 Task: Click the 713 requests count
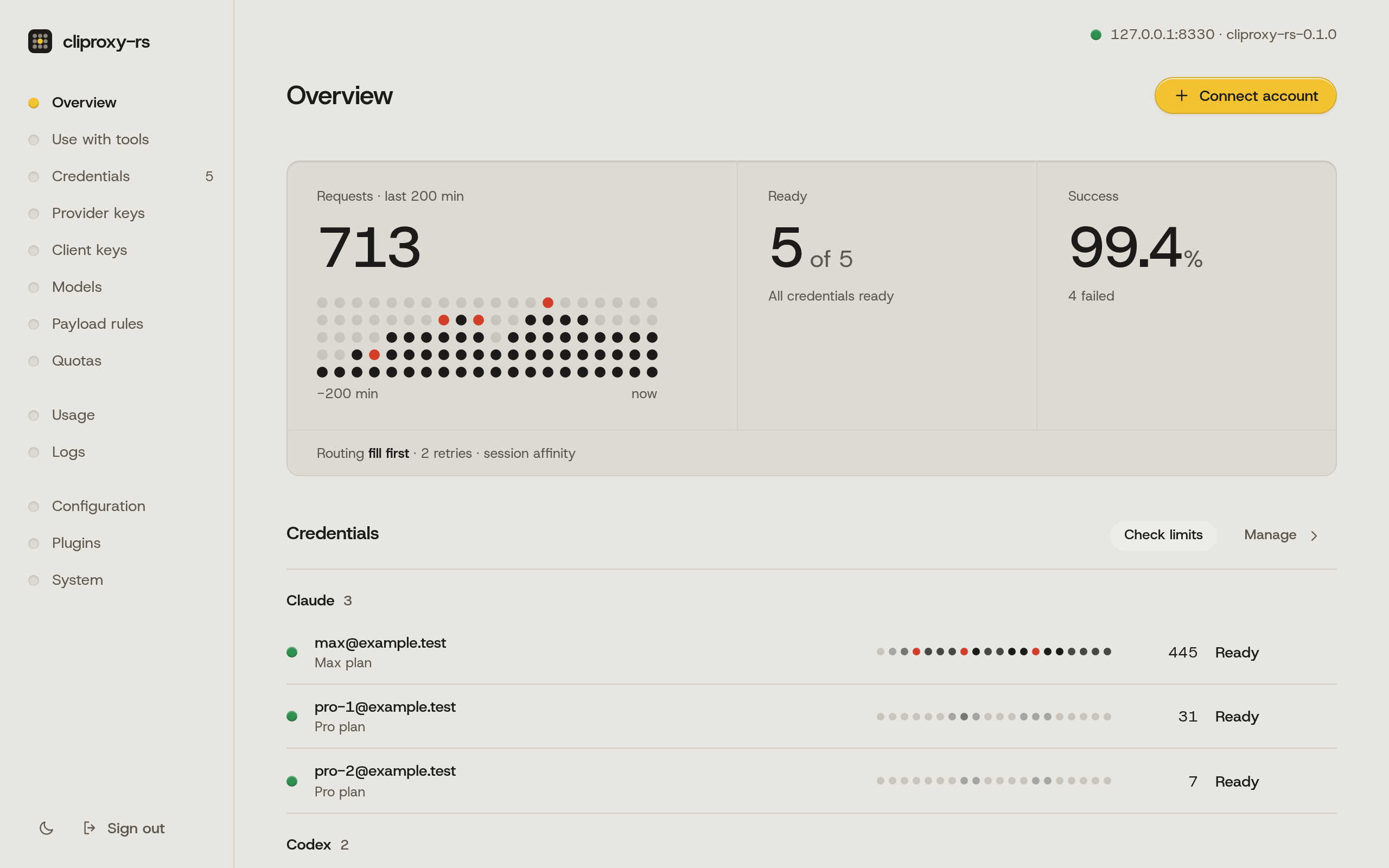(369, 247)
